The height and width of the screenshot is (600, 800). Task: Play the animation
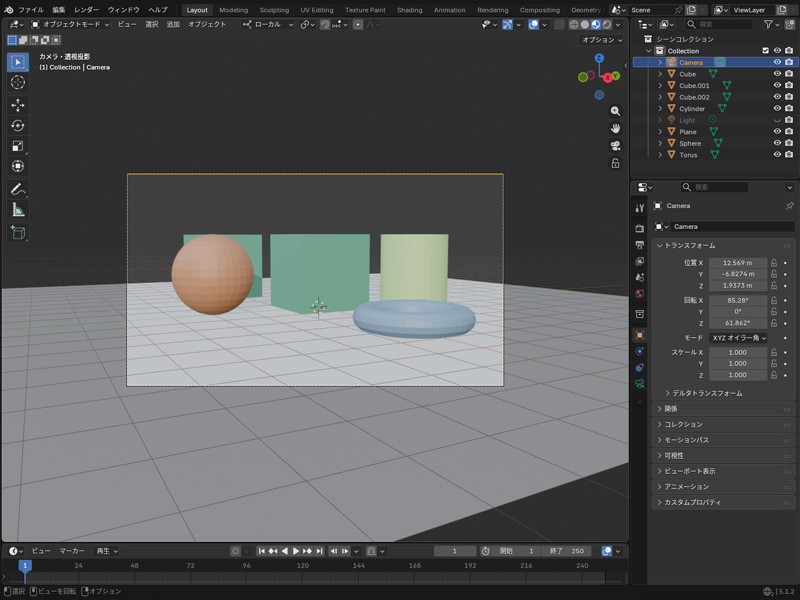(x=296, y=551)
